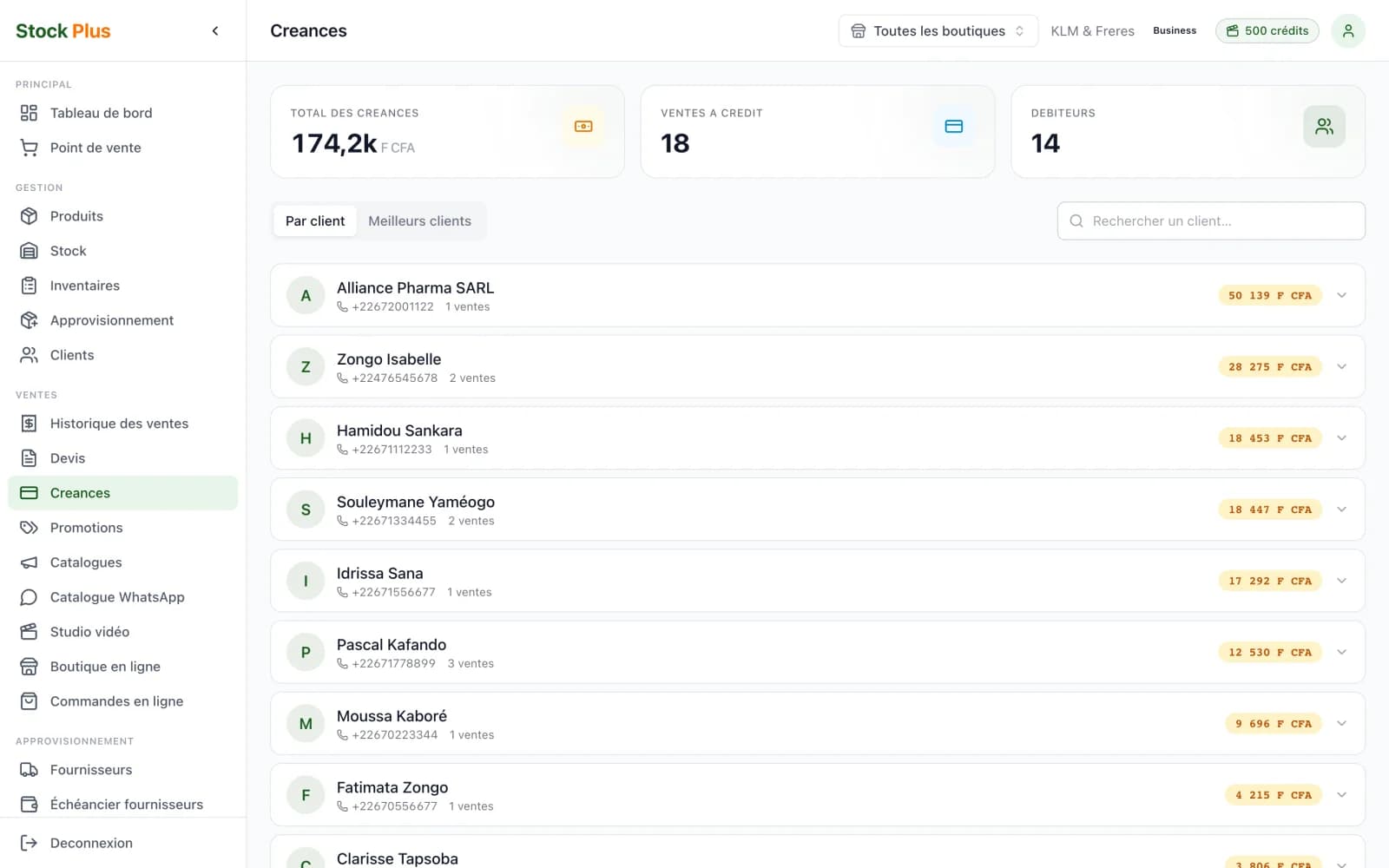
Task: Click the Fatimata Zongo client name
Action: pos(392,787)
